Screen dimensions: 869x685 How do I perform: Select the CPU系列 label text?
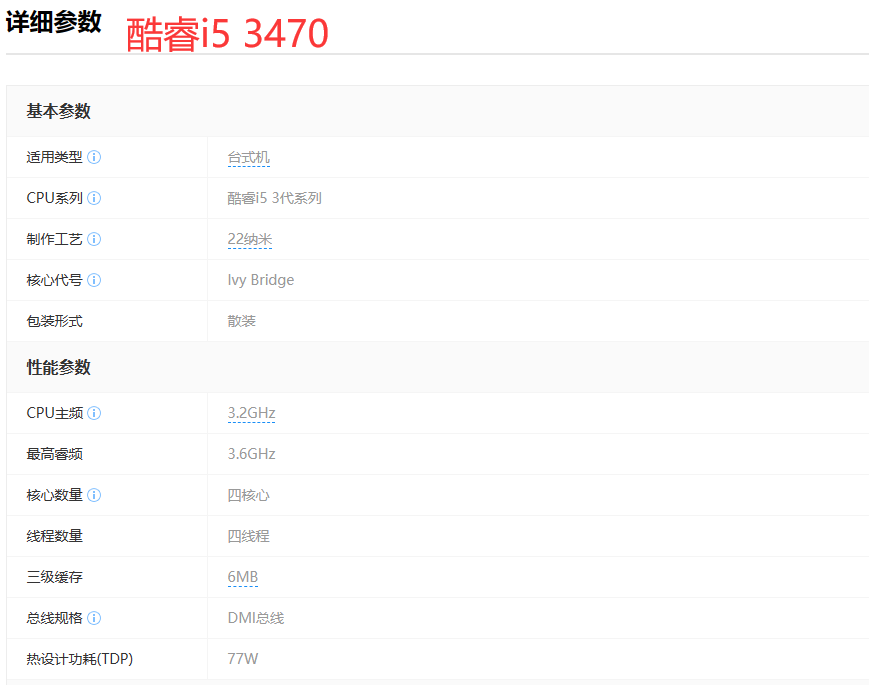55,198
